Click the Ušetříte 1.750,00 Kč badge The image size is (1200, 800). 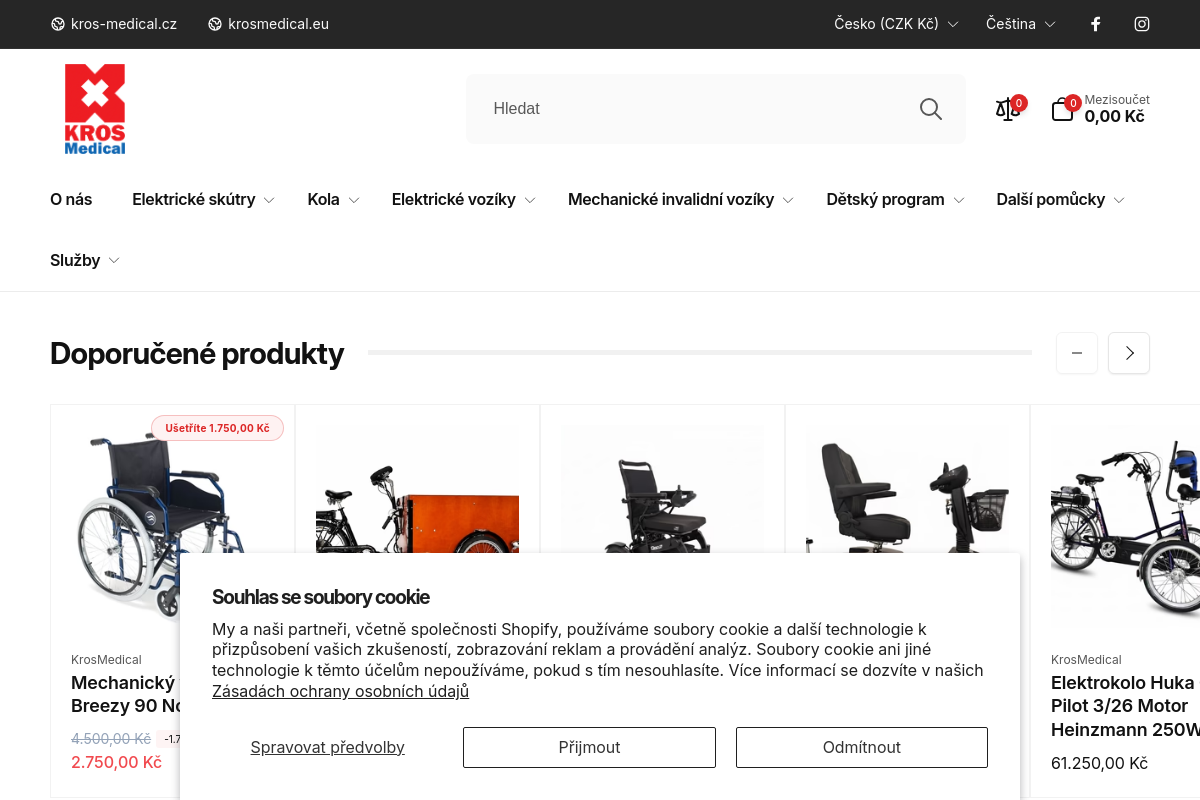[217, 428]
